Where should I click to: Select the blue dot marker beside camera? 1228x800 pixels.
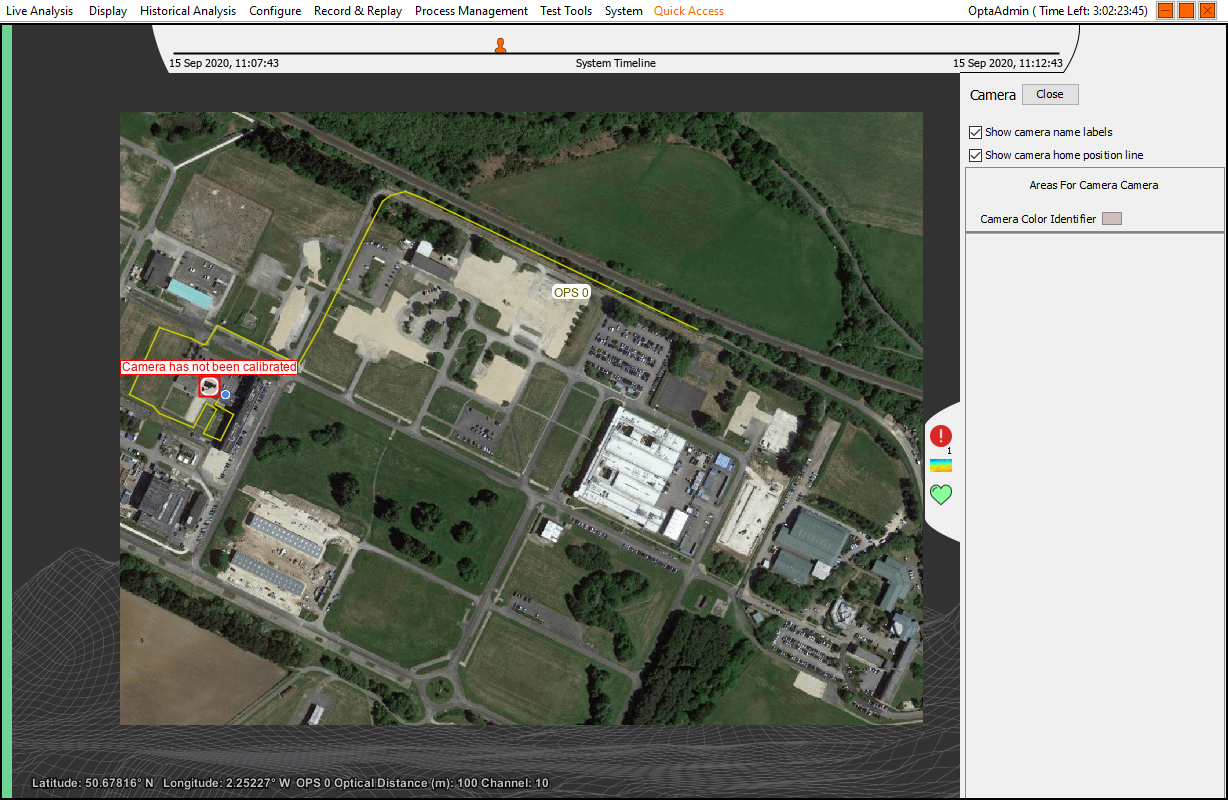coord(226,395)
